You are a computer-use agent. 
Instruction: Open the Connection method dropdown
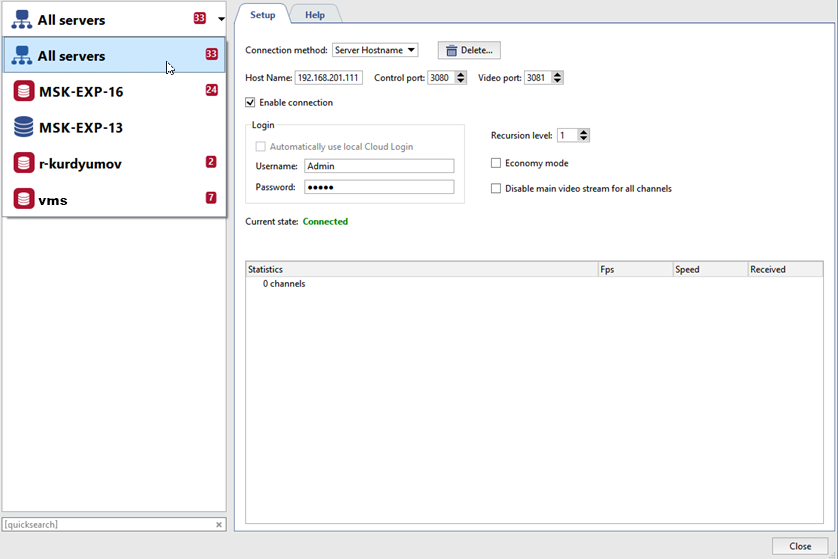pos(375,50)
